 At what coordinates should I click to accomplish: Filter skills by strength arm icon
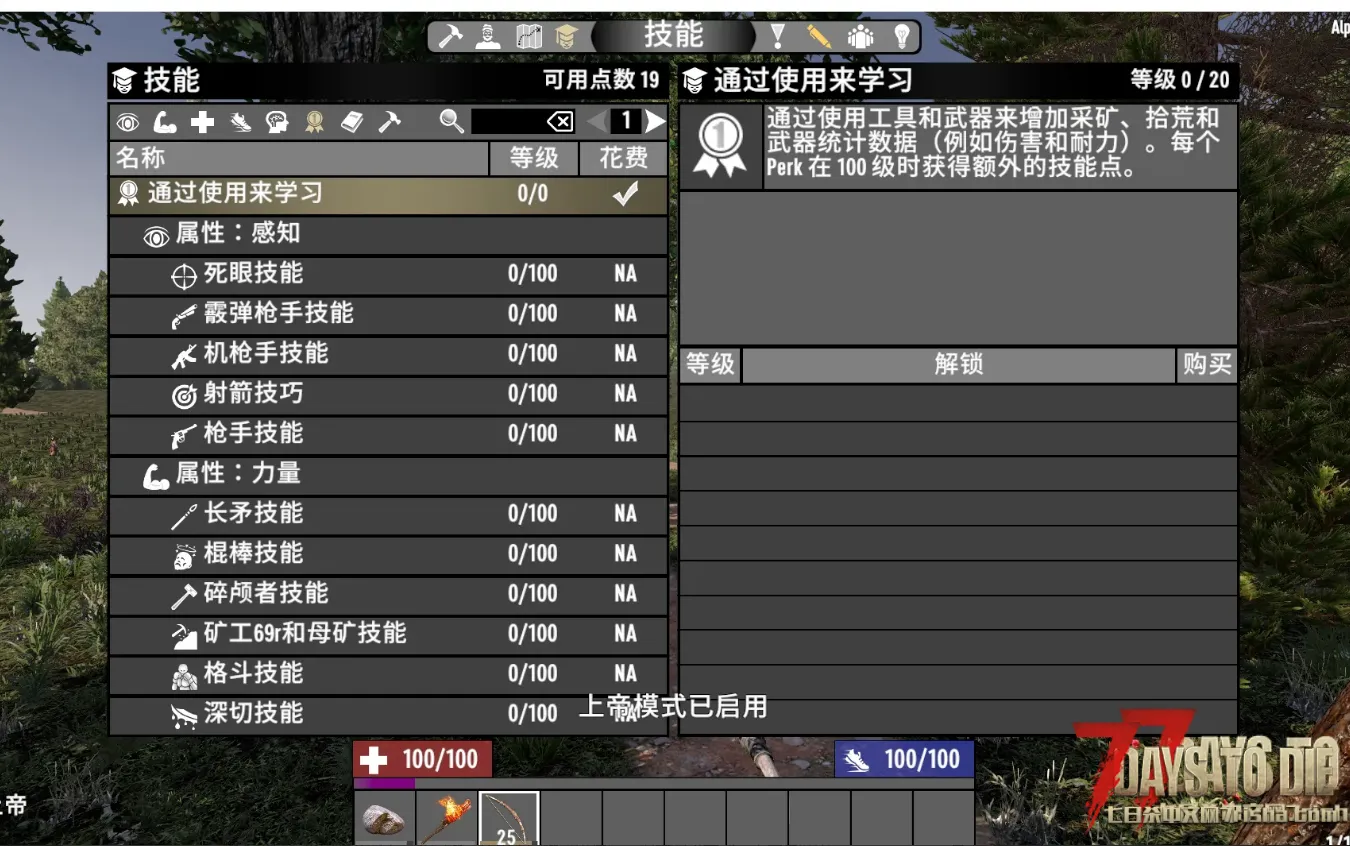pos(165,122)
